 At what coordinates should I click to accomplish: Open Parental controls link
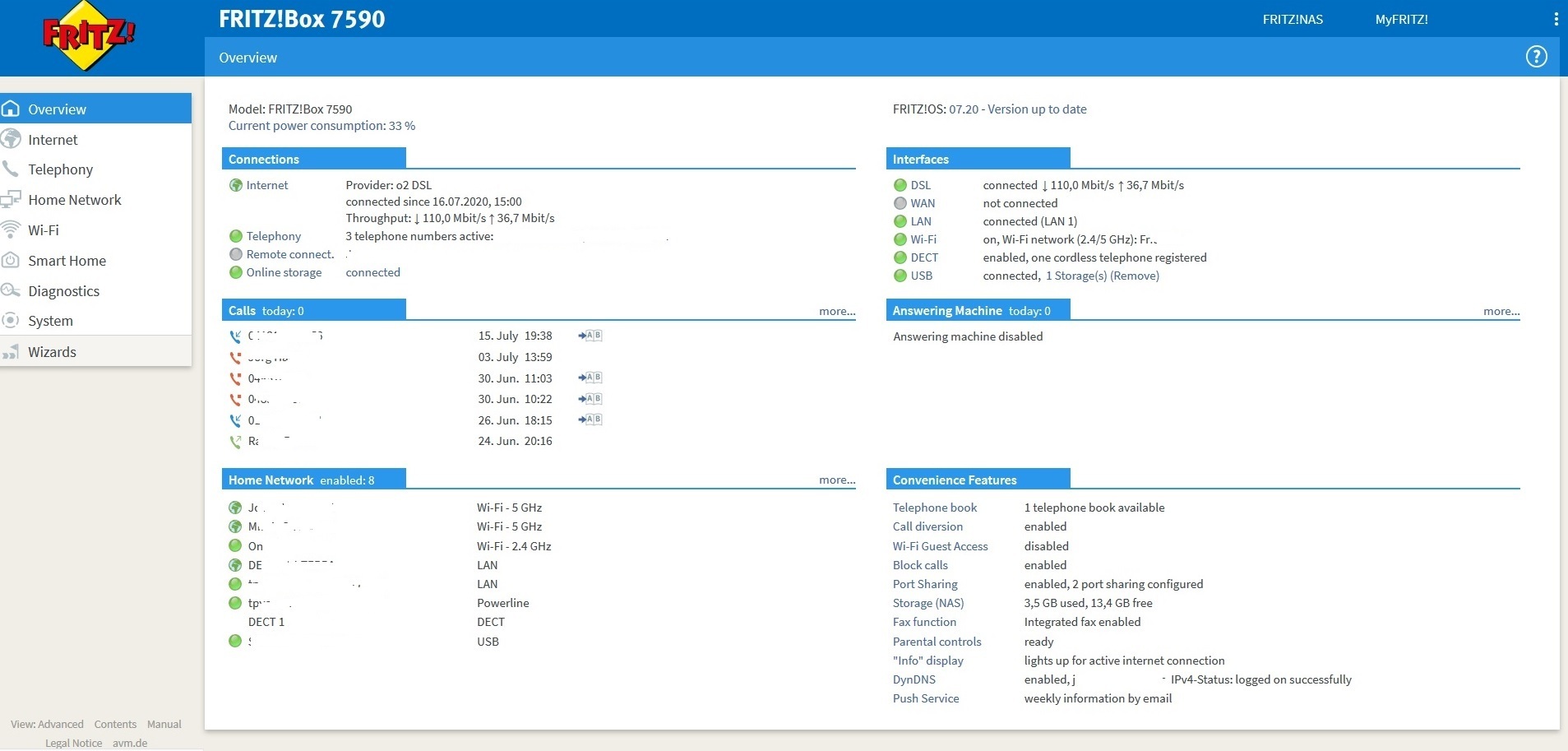click(937, 642)
